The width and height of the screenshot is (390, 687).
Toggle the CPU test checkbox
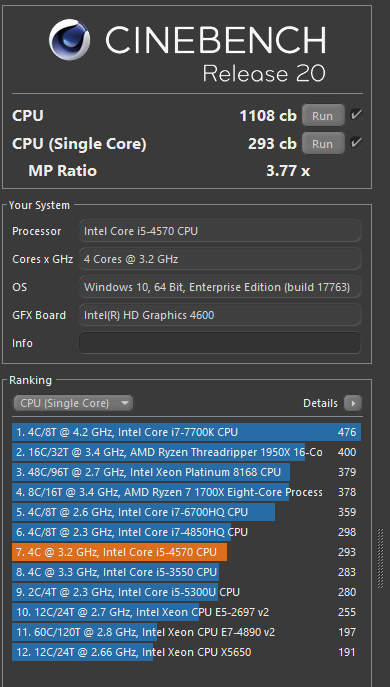(x=356, y=115)
